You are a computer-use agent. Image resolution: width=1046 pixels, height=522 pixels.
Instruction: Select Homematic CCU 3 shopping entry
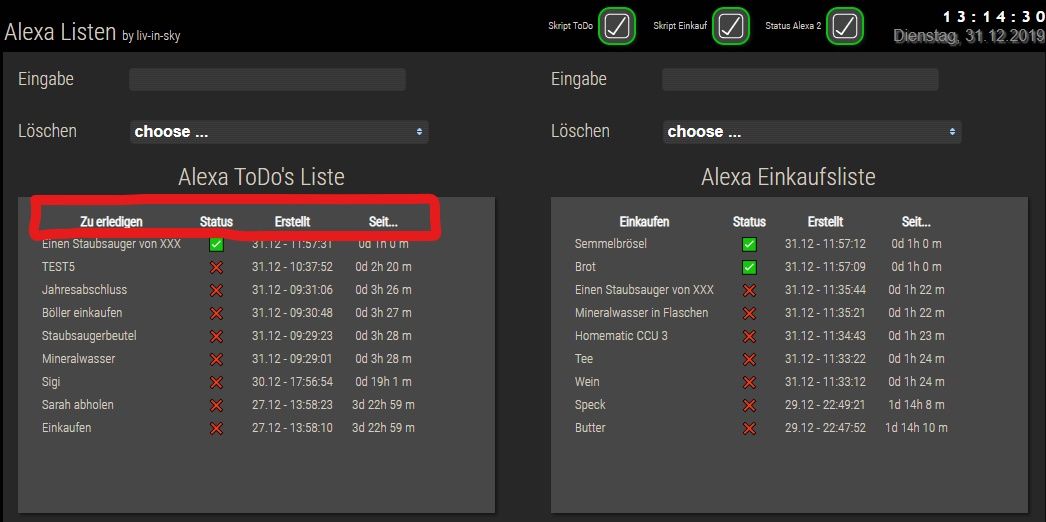tap(621, 335)
